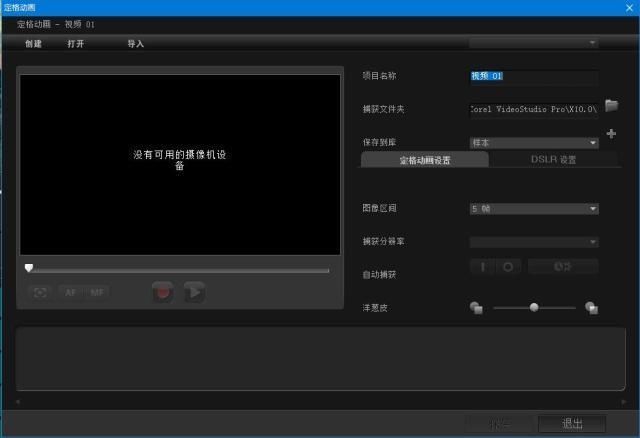The width and height of the screenshot is (640, 438).
Task: Click the play preview button
Action: (x=195, y=292)
